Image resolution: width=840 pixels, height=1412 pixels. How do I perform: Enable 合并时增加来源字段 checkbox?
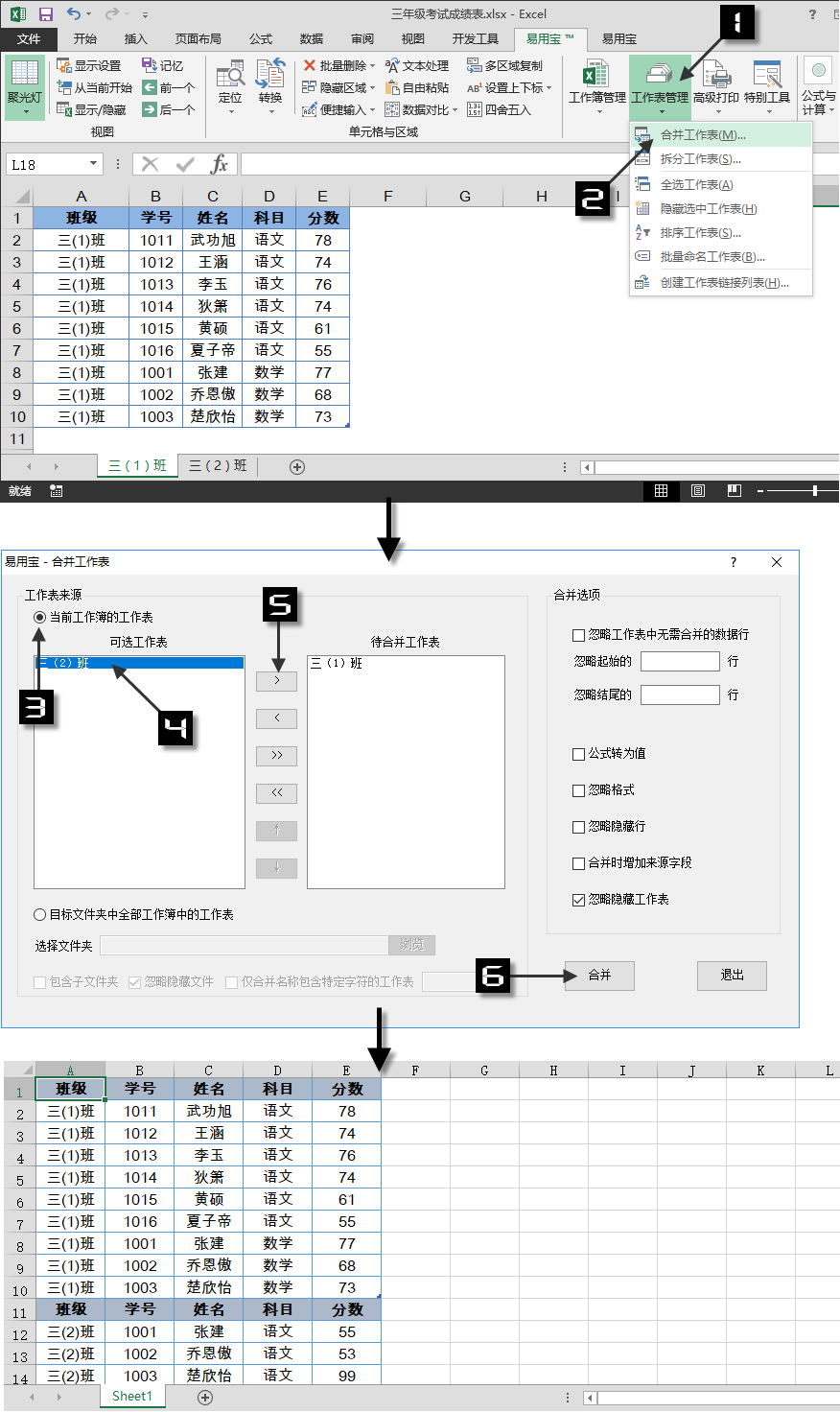[x=578, y=863]
